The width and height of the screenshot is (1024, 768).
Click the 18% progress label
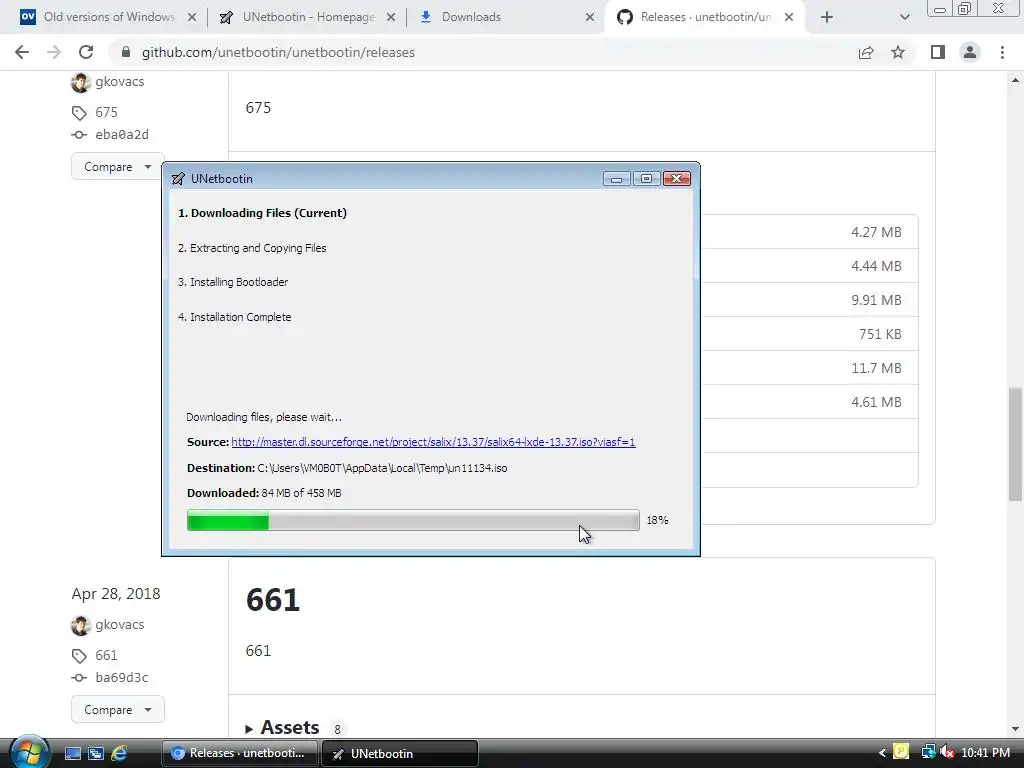tap(658, 520)
